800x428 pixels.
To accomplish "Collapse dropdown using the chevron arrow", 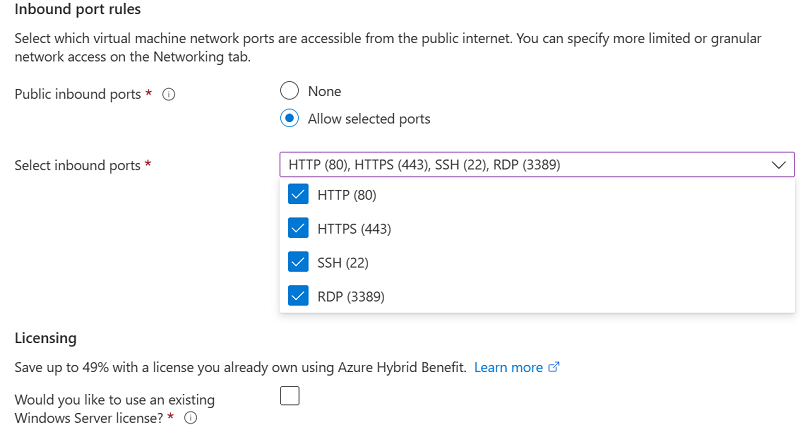I will pos(779,165).
